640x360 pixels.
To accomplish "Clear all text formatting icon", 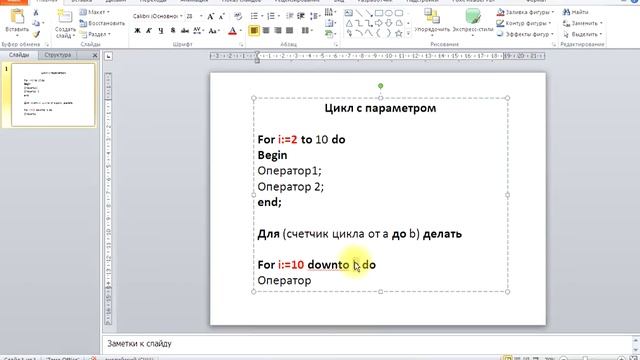I will pyautogui.click(x=238, y=16).
